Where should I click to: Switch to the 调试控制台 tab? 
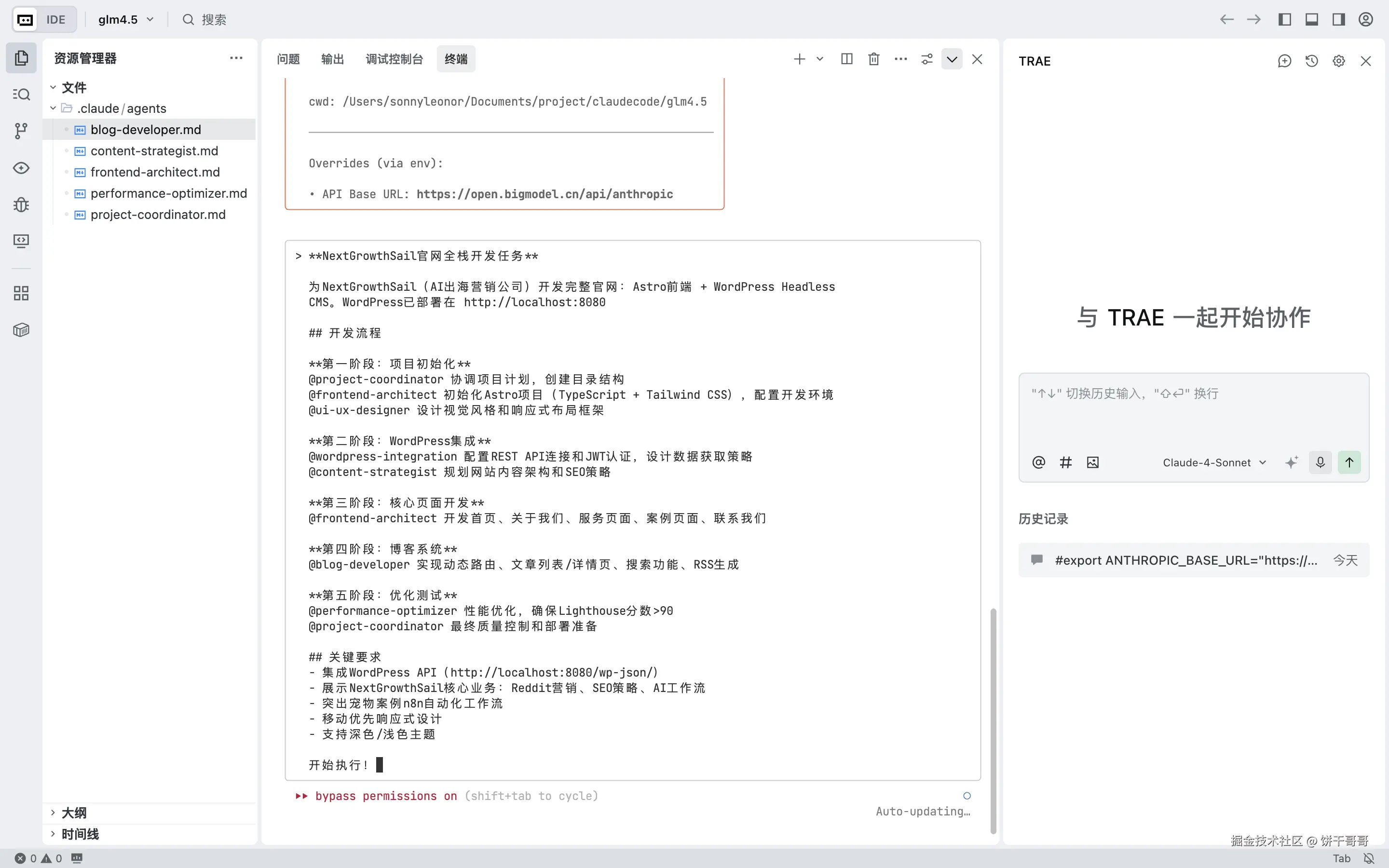(394, 59)
